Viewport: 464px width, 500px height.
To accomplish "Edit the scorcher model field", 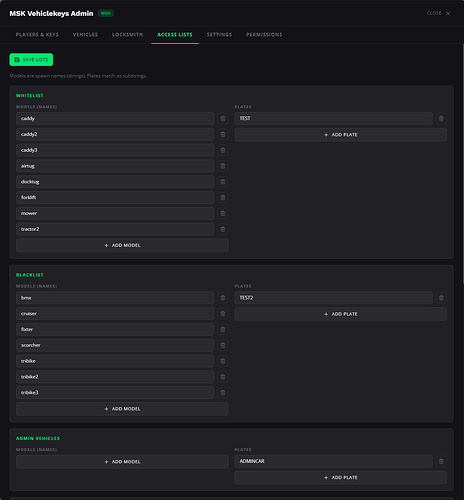I will pos(115,345).
